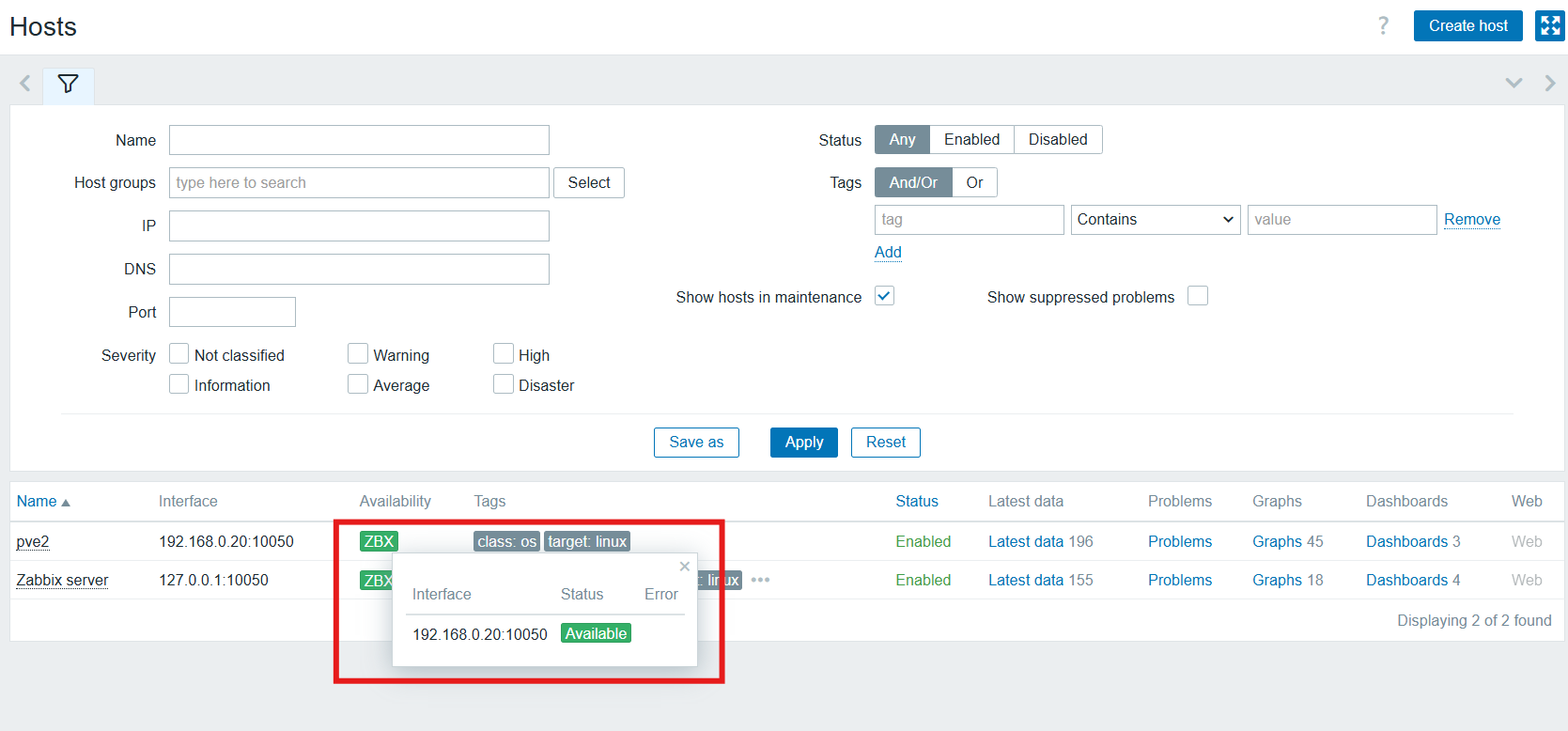This screenshot has height=731, width=1568.
Task: Show more tags for Zabbix server
Action: pos(760,580)
